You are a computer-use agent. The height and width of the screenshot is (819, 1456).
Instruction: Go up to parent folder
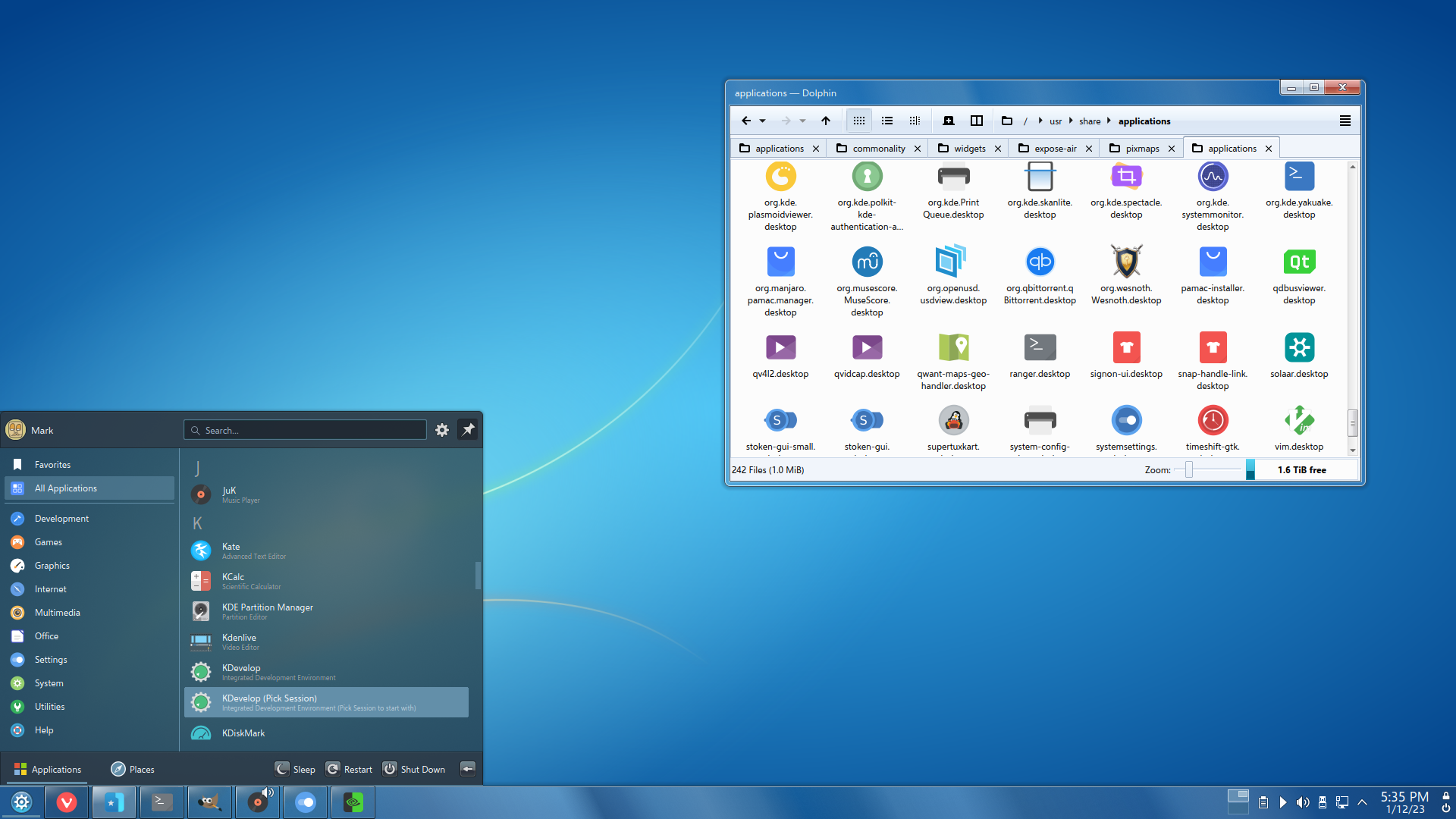coord(826,121)
